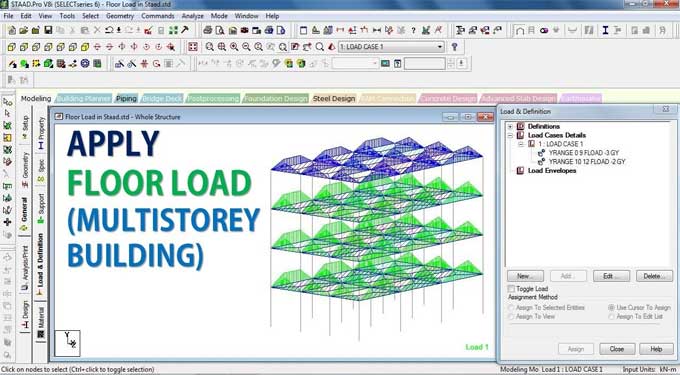680x375 pixels.
Task: Click the Edit... button
Action: point(611,276)
